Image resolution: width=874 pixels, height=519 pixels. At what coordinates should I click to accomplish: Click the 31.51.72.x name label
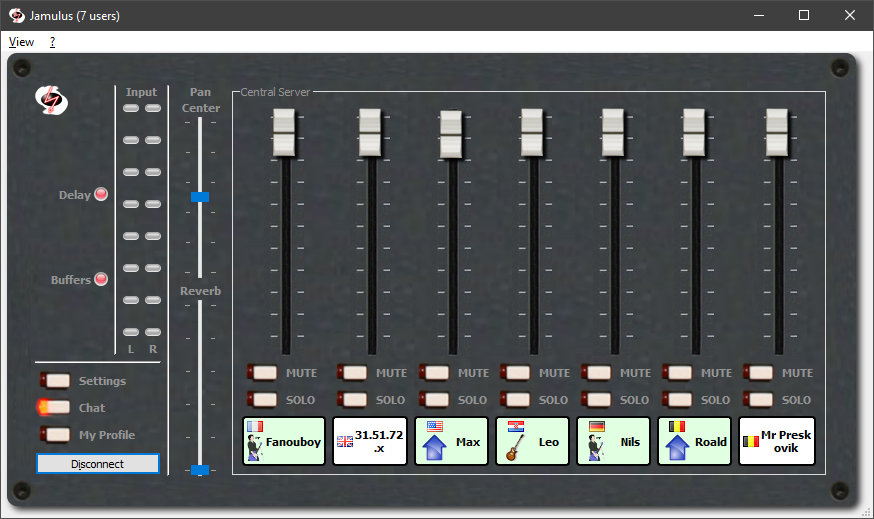(379, 441)
